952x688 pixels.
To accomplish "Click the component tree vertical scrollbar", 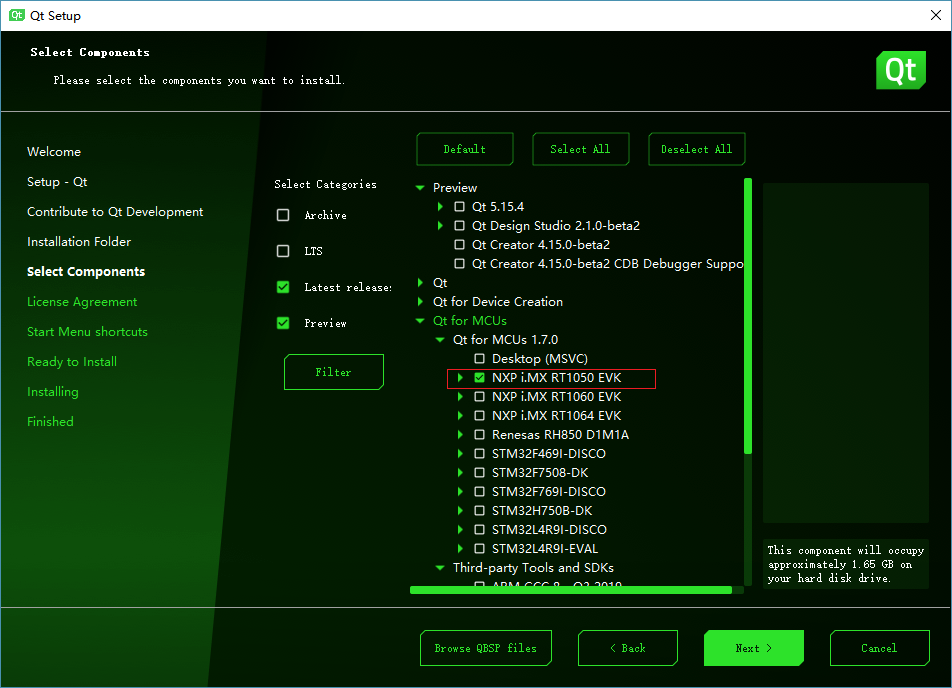I will (748, 316).
